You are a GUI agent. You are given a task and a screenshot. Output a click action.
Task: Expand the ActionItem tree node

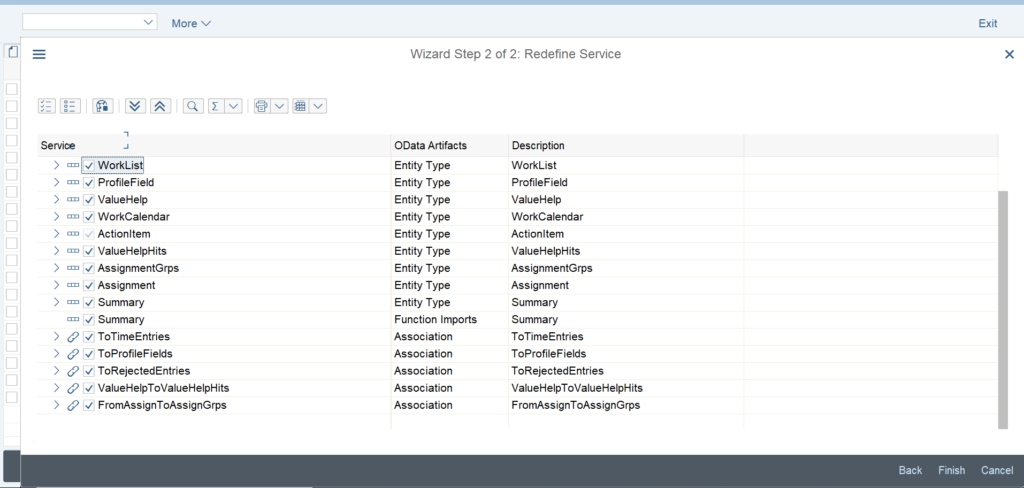[56, 234]
